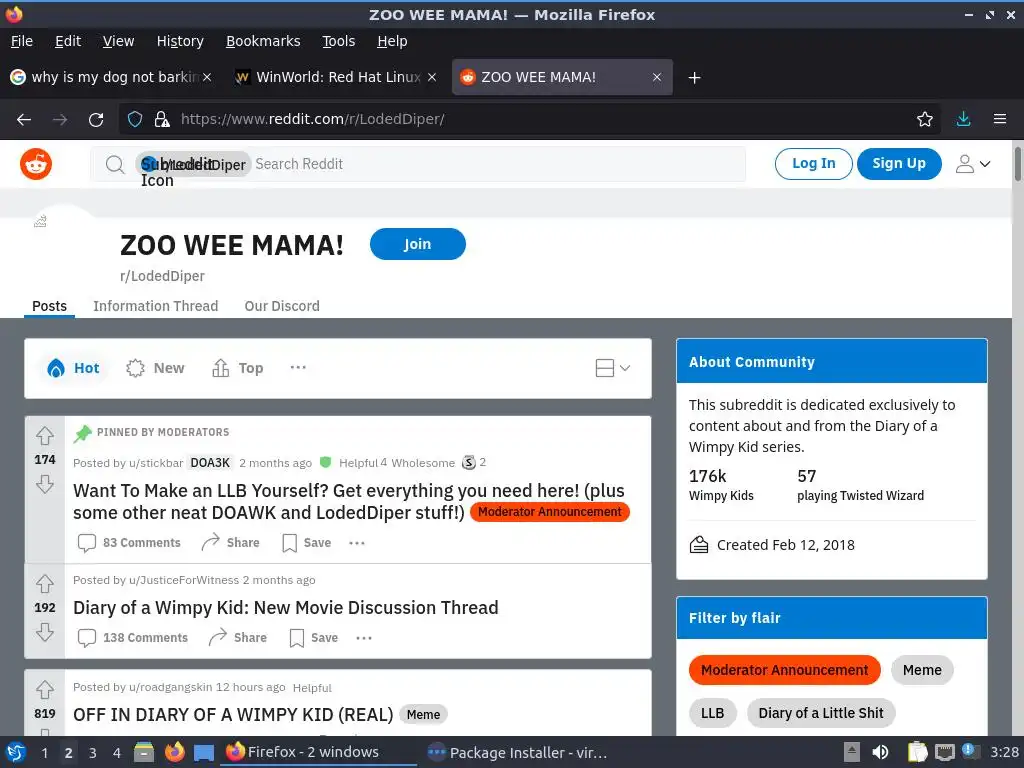This screenshot has width=1024, height=768.
Task: Filter by the Diary of a Little Shit flair
Action: click(821, 713)
